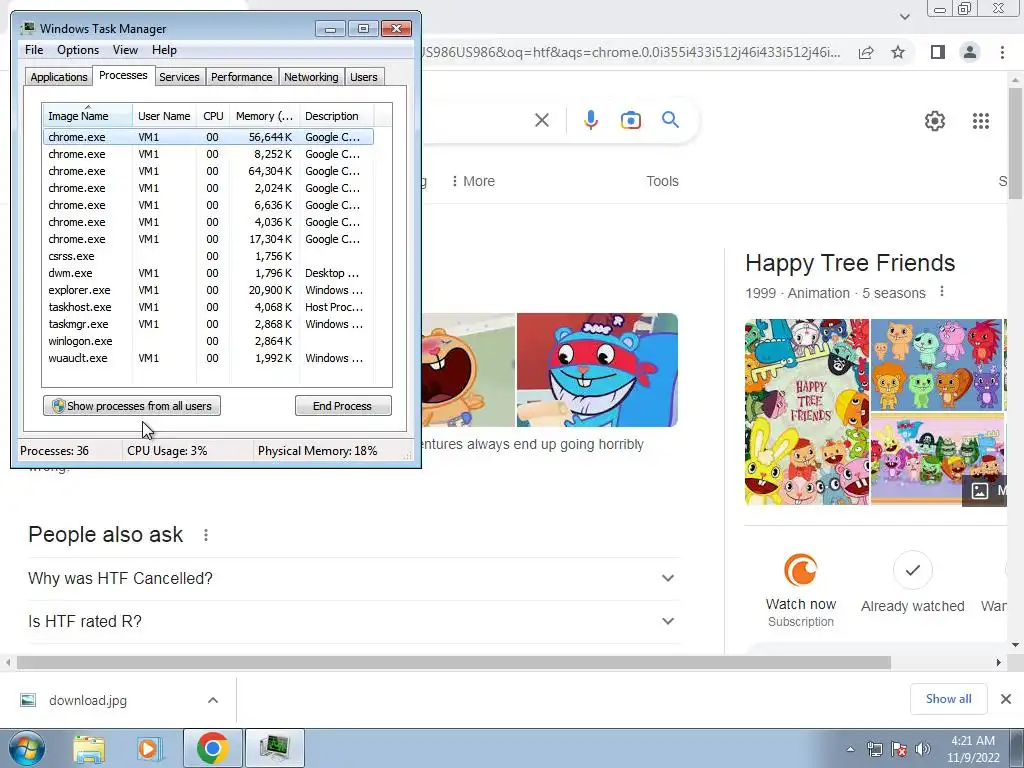
Task: Open the More search filters dropdown
Action: (473, 182)
